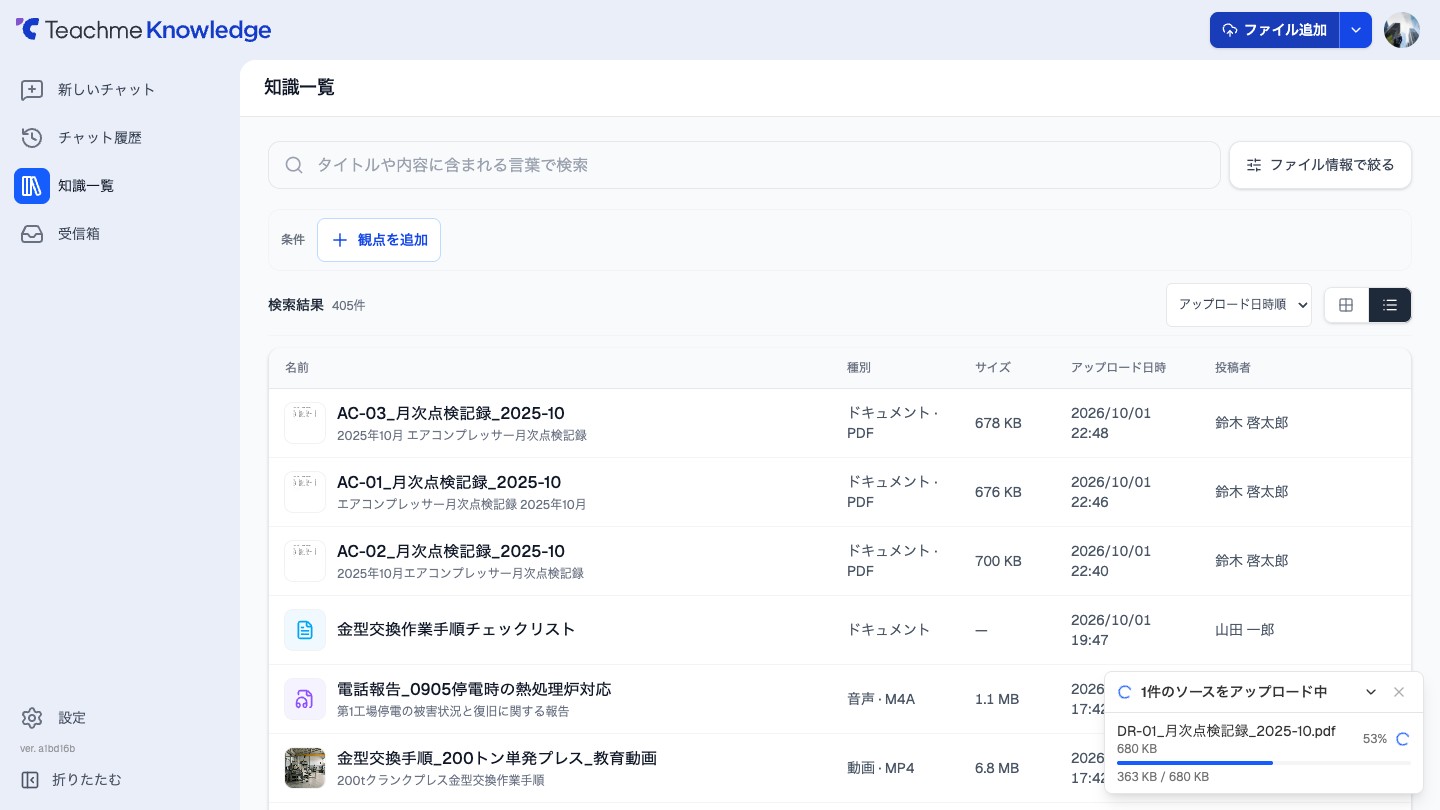Click the アップロード日時 column header
1440x810 pixels.
pos(1118,368)
